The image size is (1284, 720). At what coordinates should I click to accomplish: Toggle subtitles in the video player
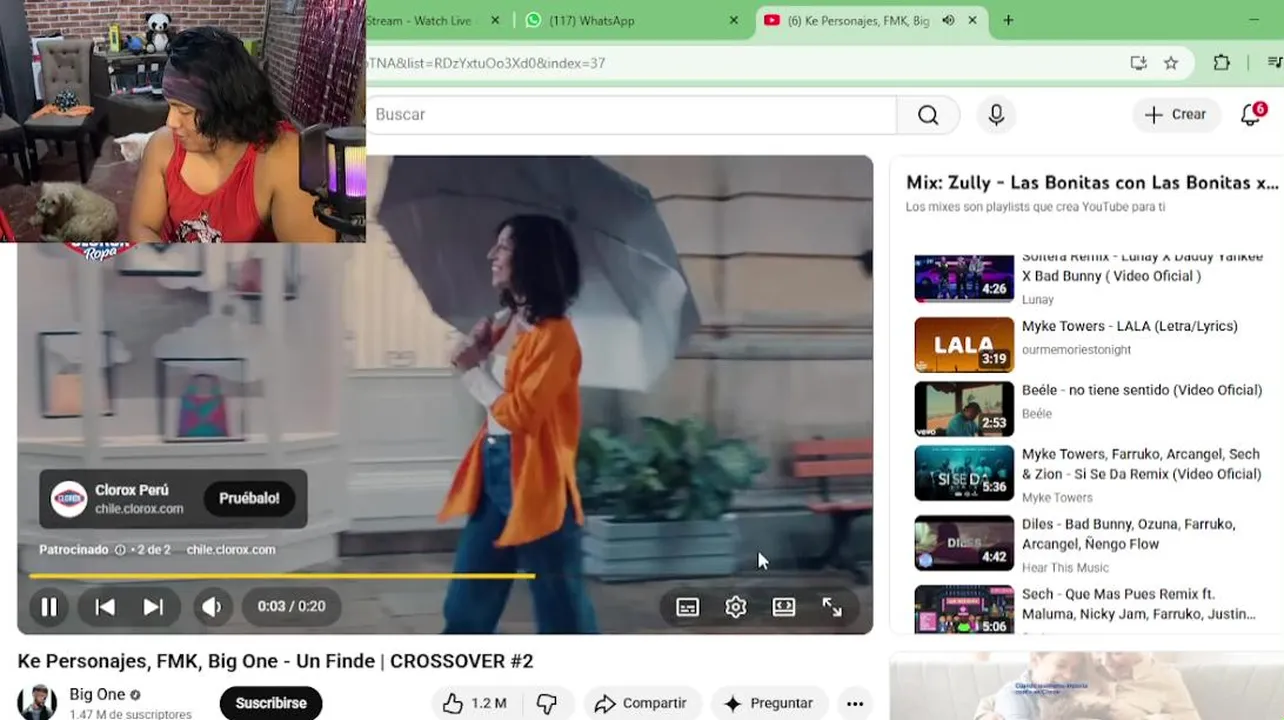click(x=688, y=607)
